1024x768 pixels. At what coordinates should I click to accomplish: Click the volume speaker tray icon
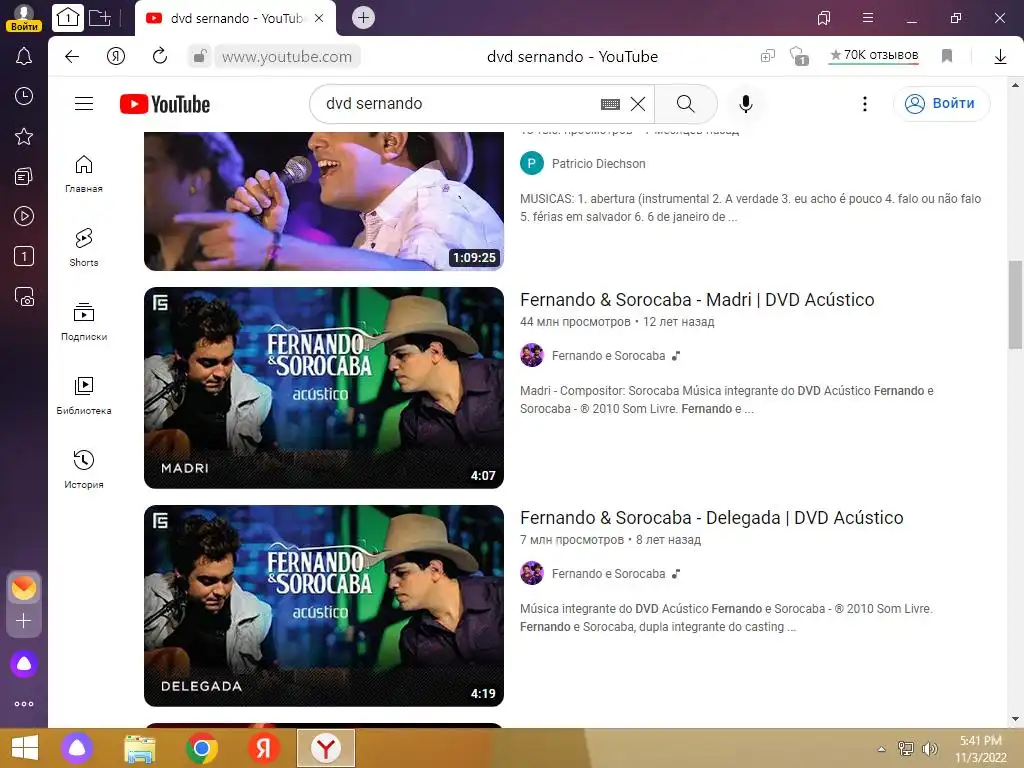pos(929,748)
